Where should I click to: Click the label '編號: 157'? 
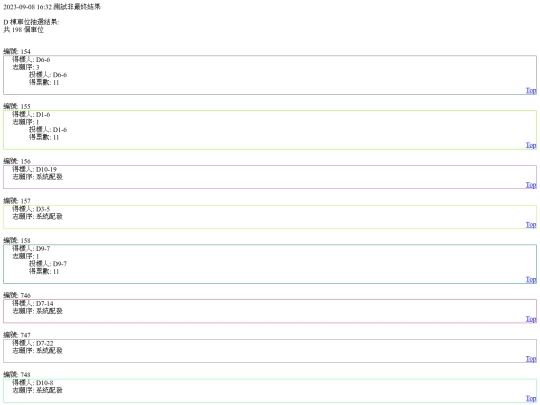17,201
